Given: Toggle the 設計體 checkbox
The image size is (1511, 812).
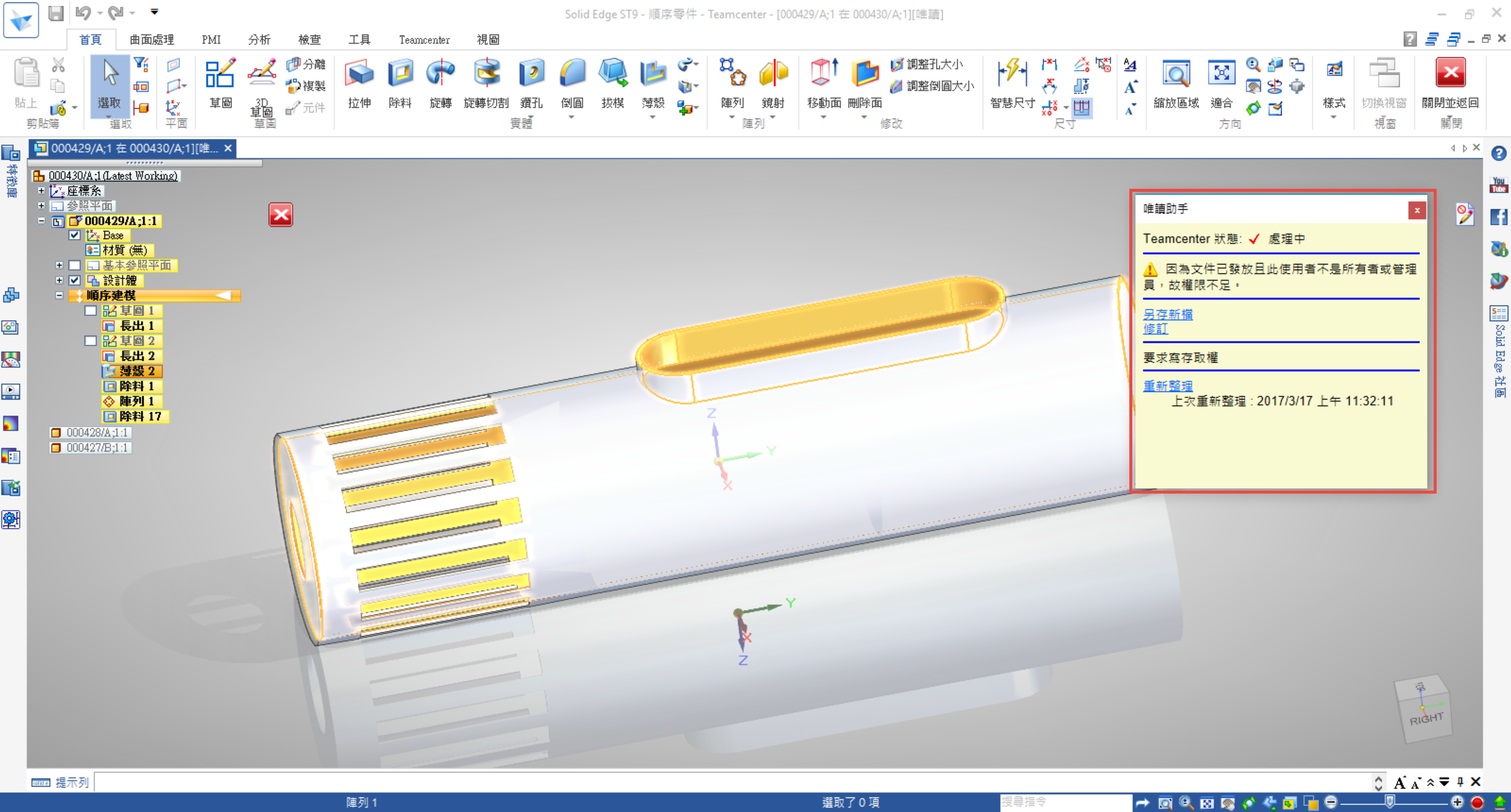Looking at the screenshot, I should click(x=75, y=280).
